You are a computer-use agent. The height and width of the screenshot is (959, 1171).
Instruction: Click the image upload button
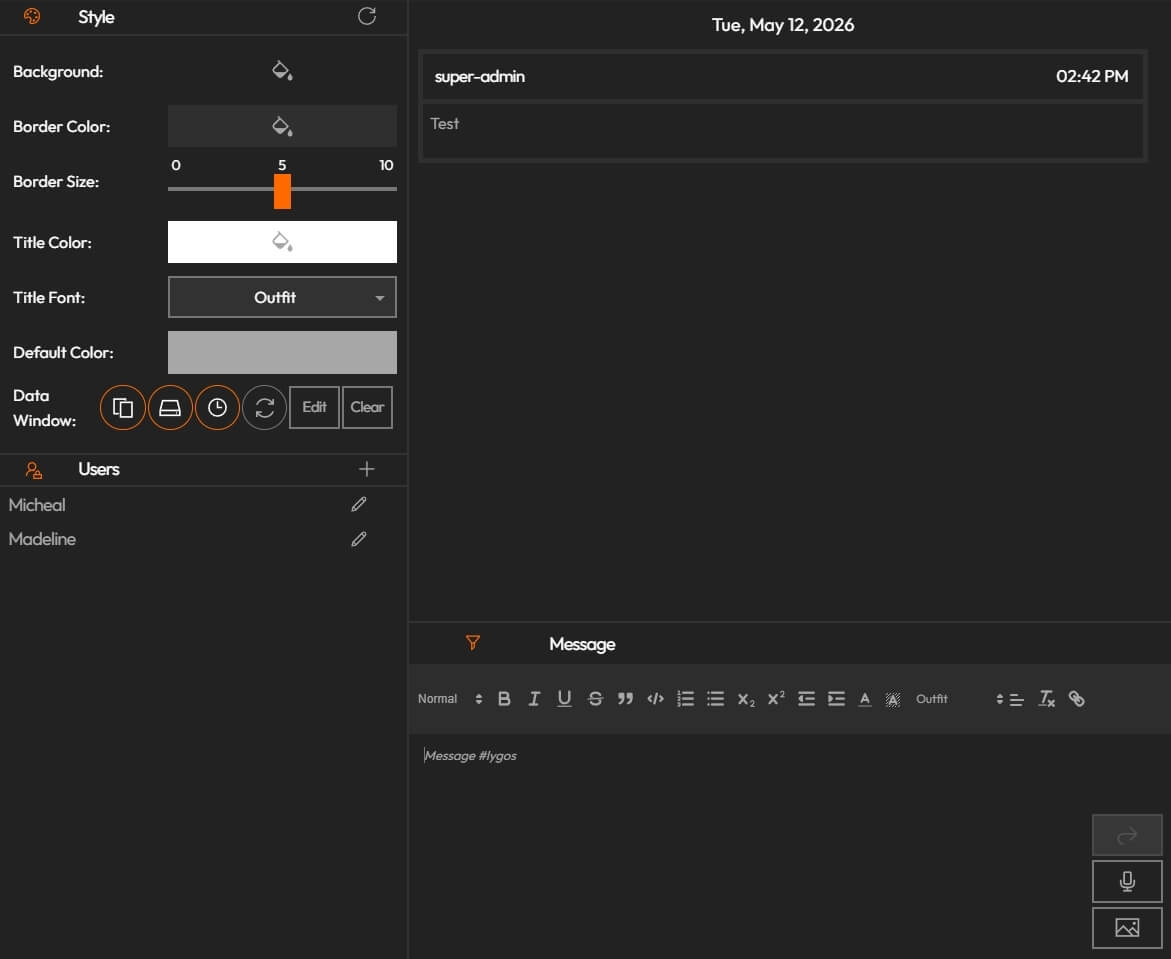point(1127,928)
